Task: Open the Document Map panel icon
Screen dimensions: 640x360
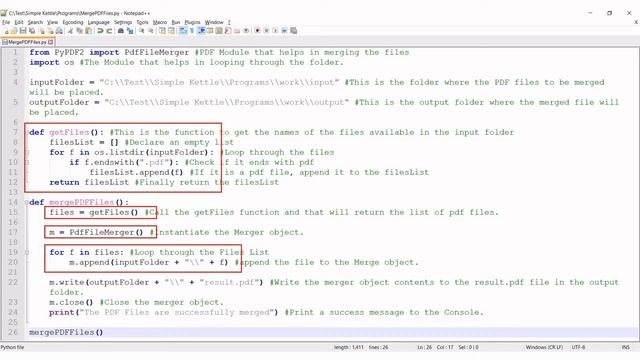Action: pos(219,31)
